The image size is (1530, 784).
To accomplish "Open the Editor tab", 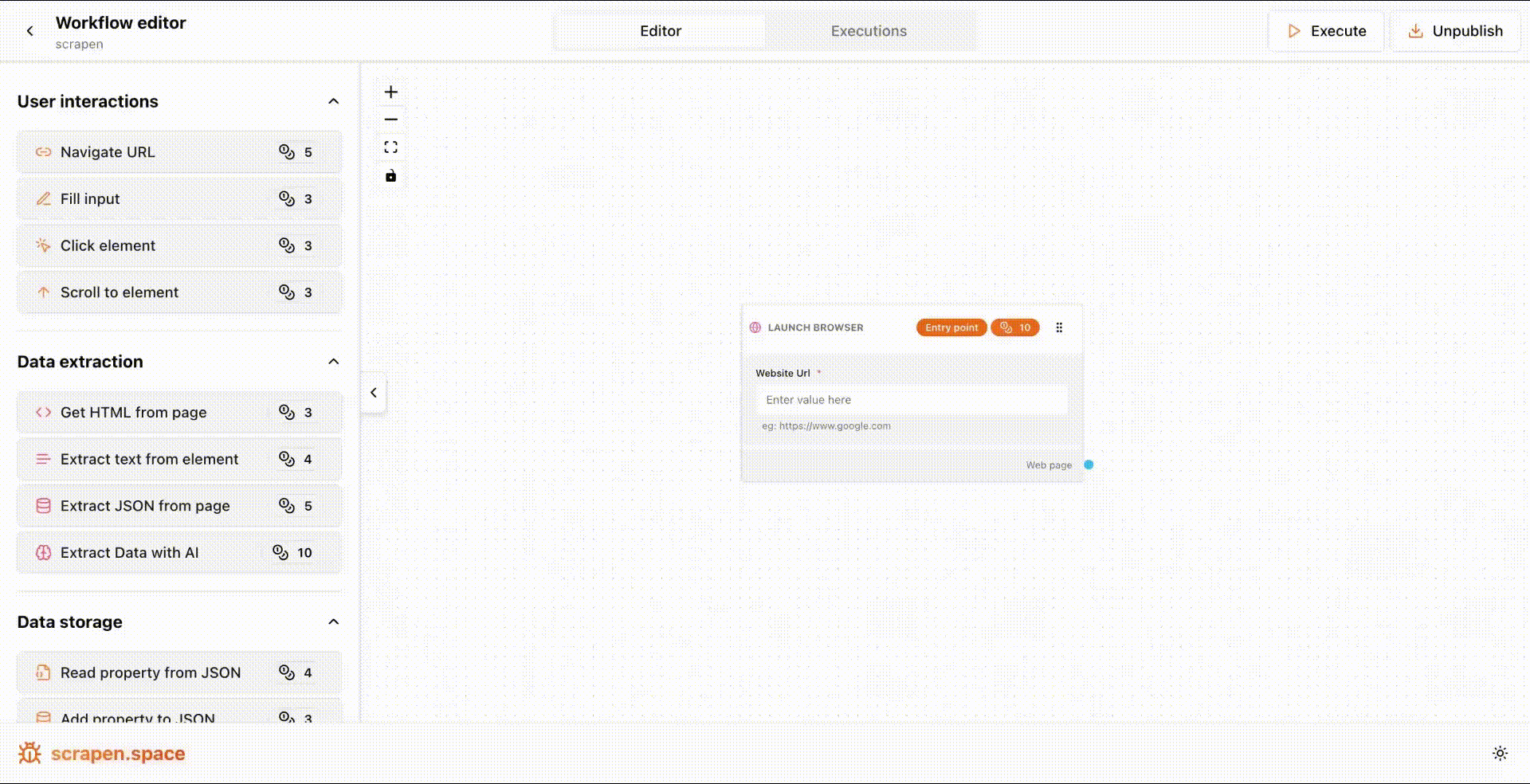I will pyautogui.click(x=661, y=31).
